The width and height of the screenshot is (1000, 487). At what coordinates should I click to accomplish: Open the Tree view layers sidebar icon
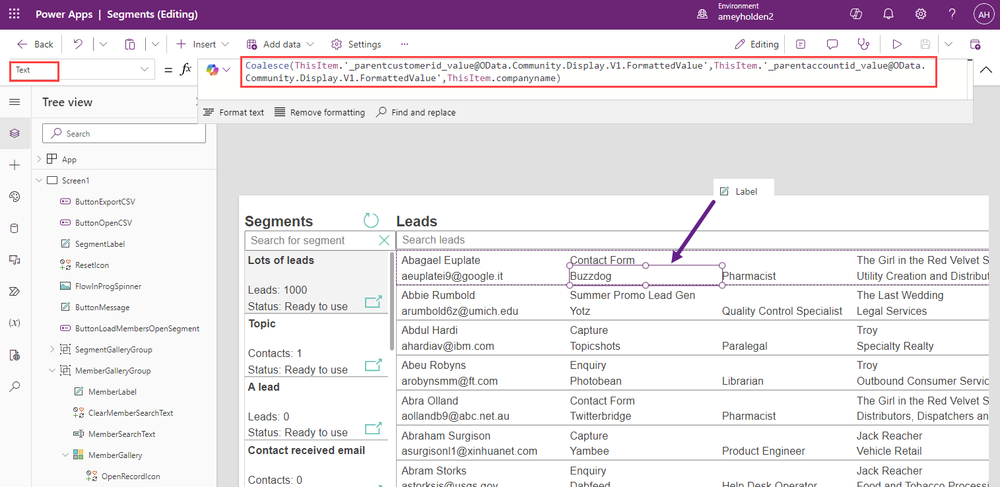click(x=15, y=133)
